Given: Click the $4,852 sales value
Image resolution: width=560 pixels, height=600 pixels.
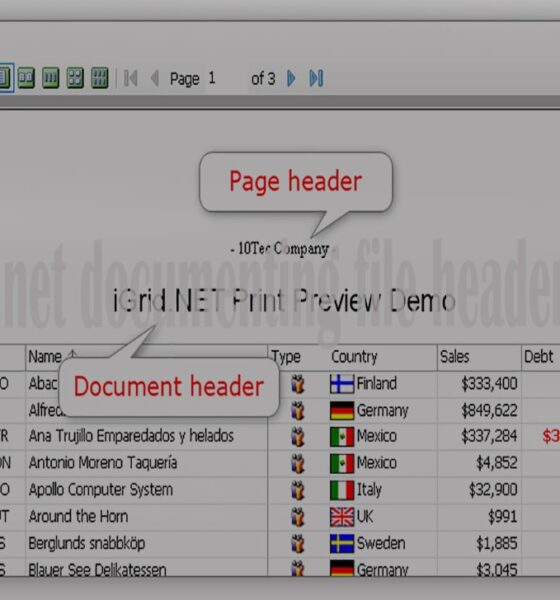Looking at the screenshot, I should click(497, 463).
